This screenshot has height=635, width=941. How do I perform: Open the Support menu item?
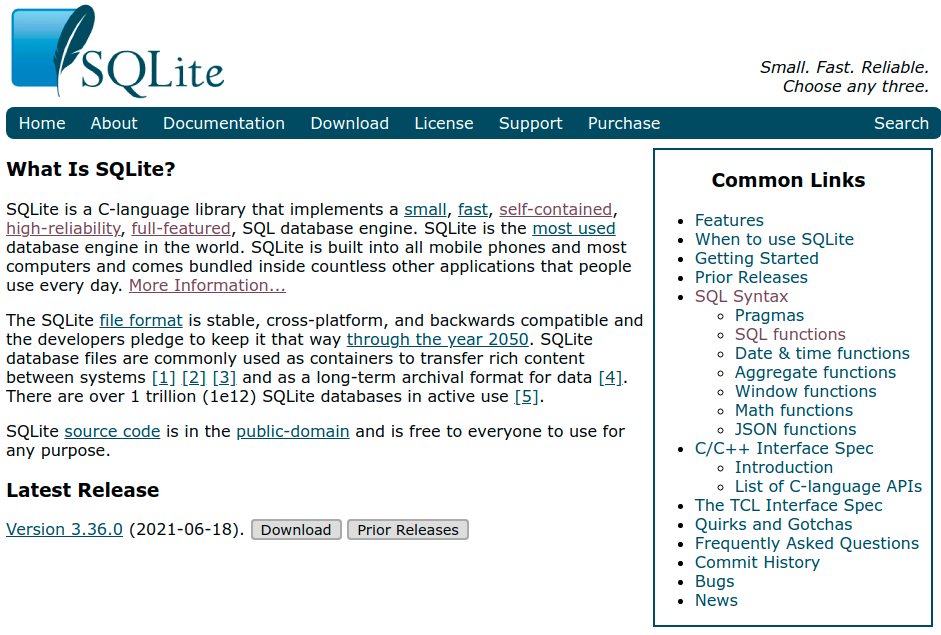tap(531, 123)
